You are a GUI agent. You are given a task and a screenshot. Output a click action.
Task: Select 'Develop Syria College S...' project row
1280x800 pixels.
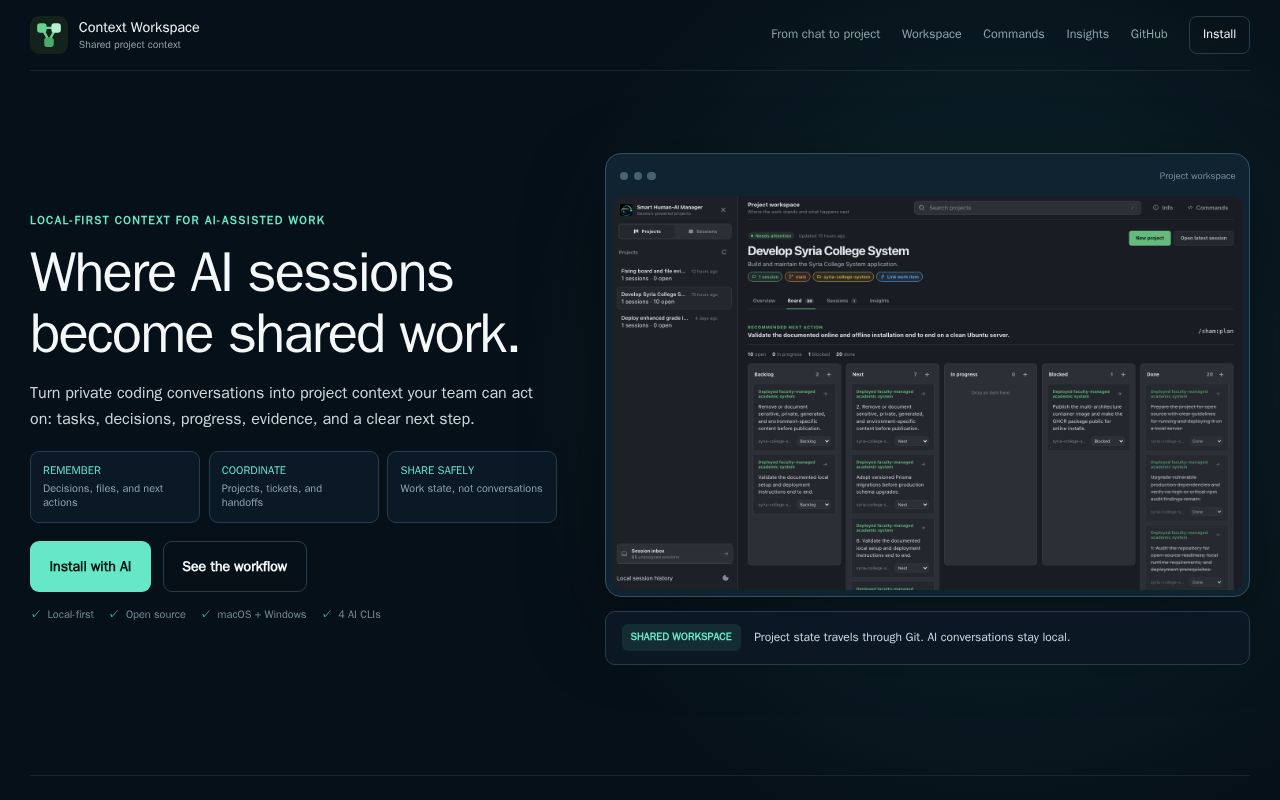tap(674, 298)
